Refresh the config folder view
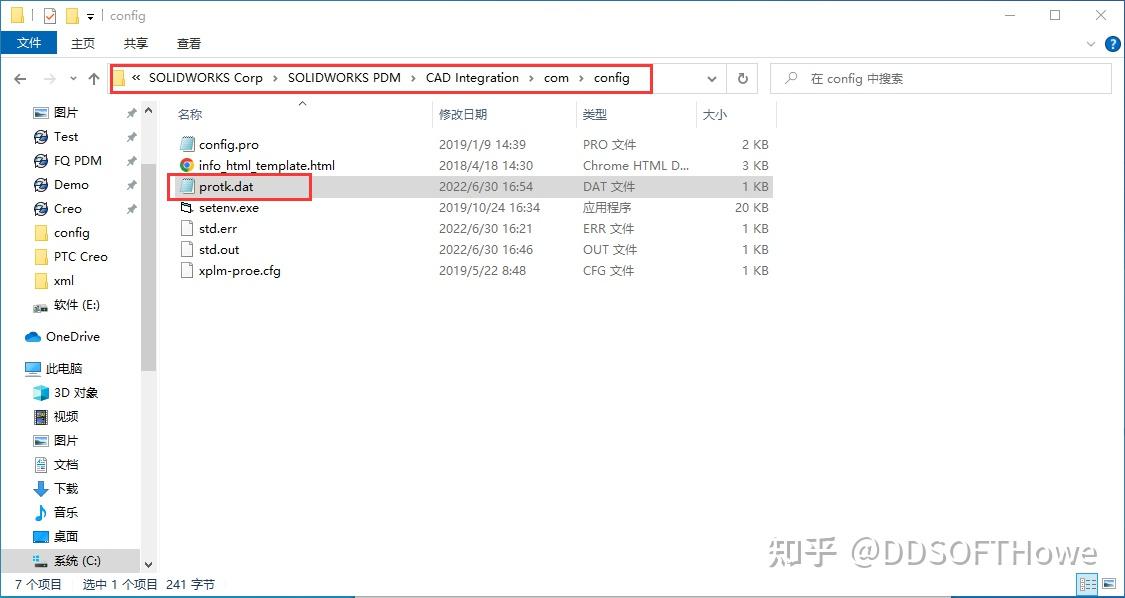 pyautogui.click(x=741, y=78)
